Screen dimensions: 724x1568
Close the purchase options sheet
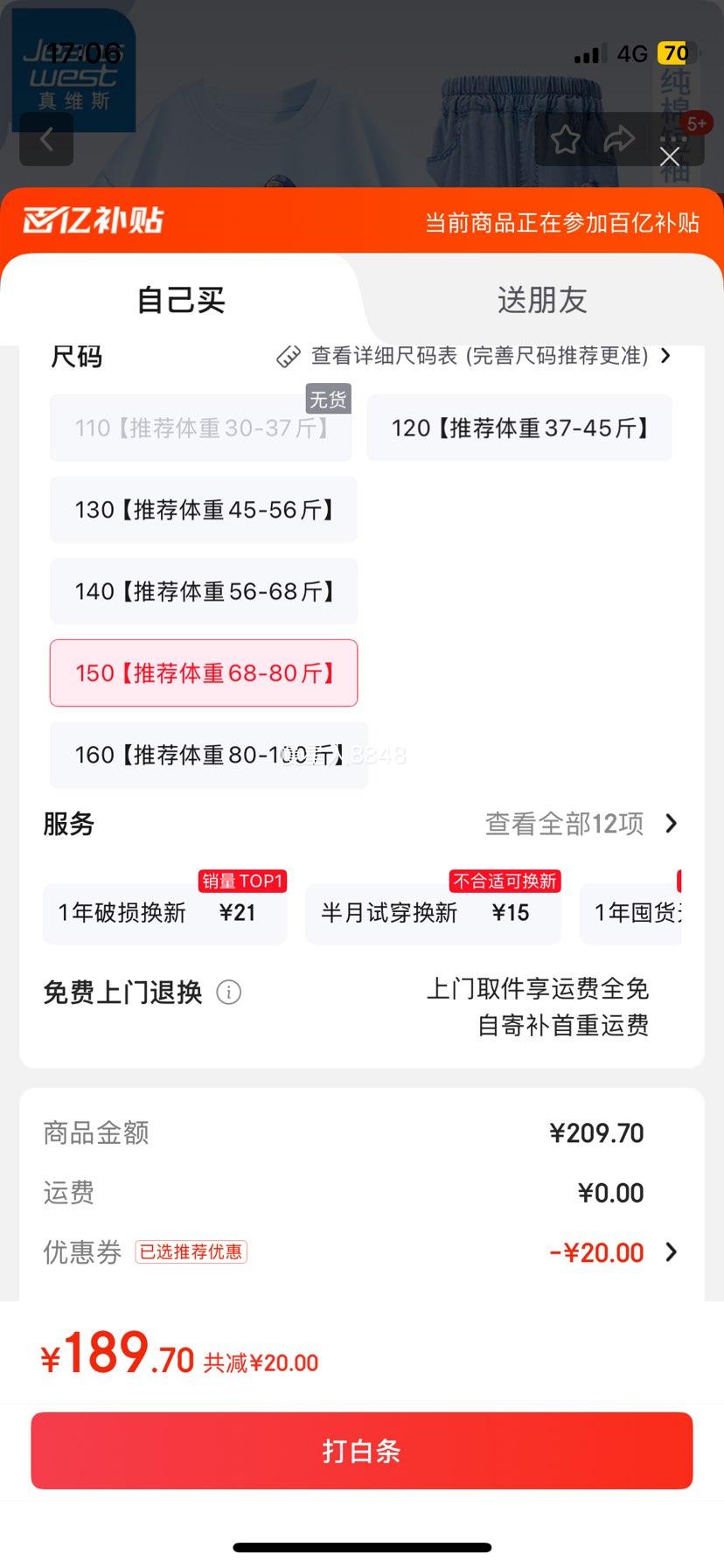[x=670, y=157]
